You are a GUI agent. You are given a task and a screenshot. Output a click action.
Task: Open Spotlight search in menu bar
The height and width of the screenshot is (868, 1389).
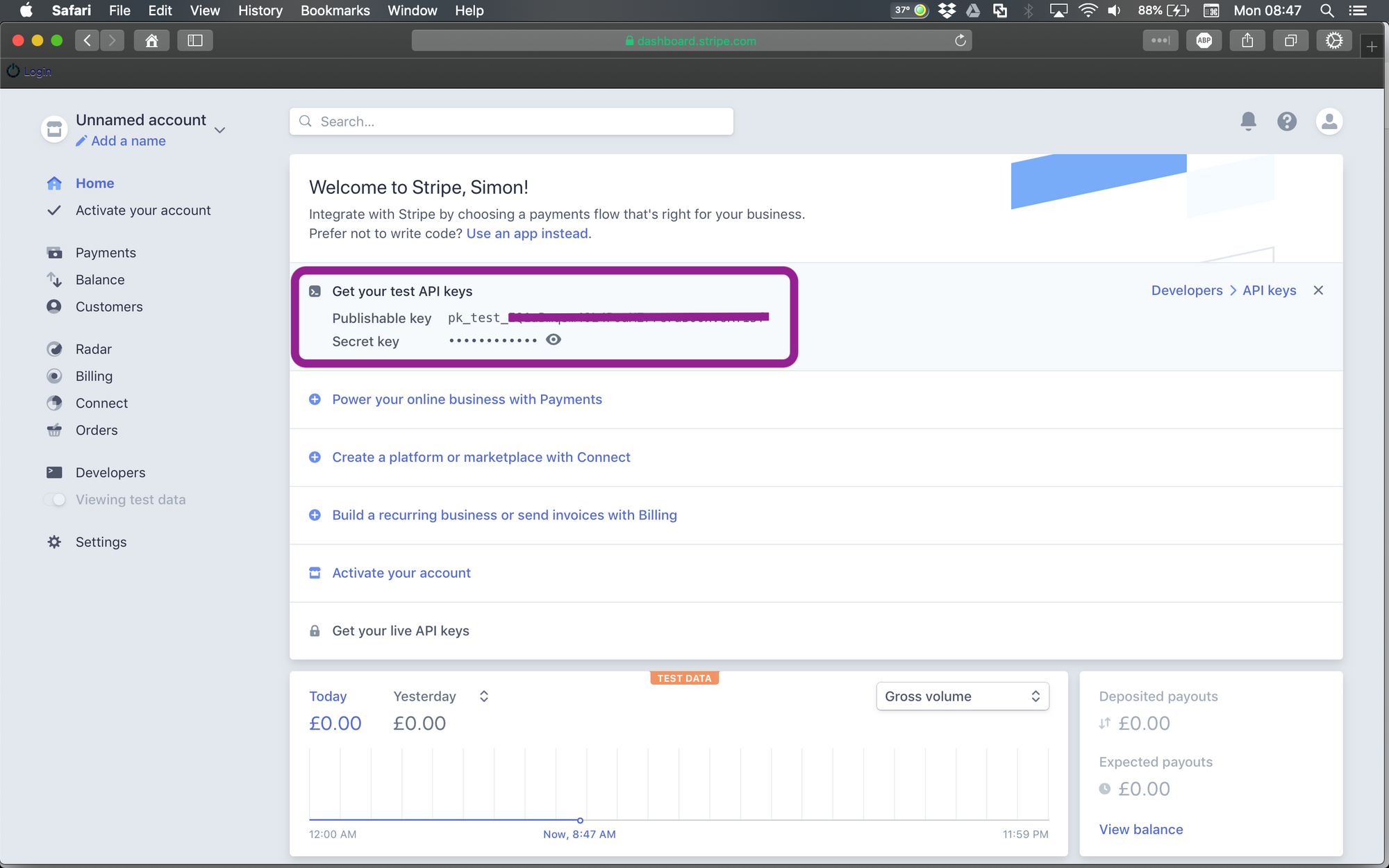pos(1326,10)
